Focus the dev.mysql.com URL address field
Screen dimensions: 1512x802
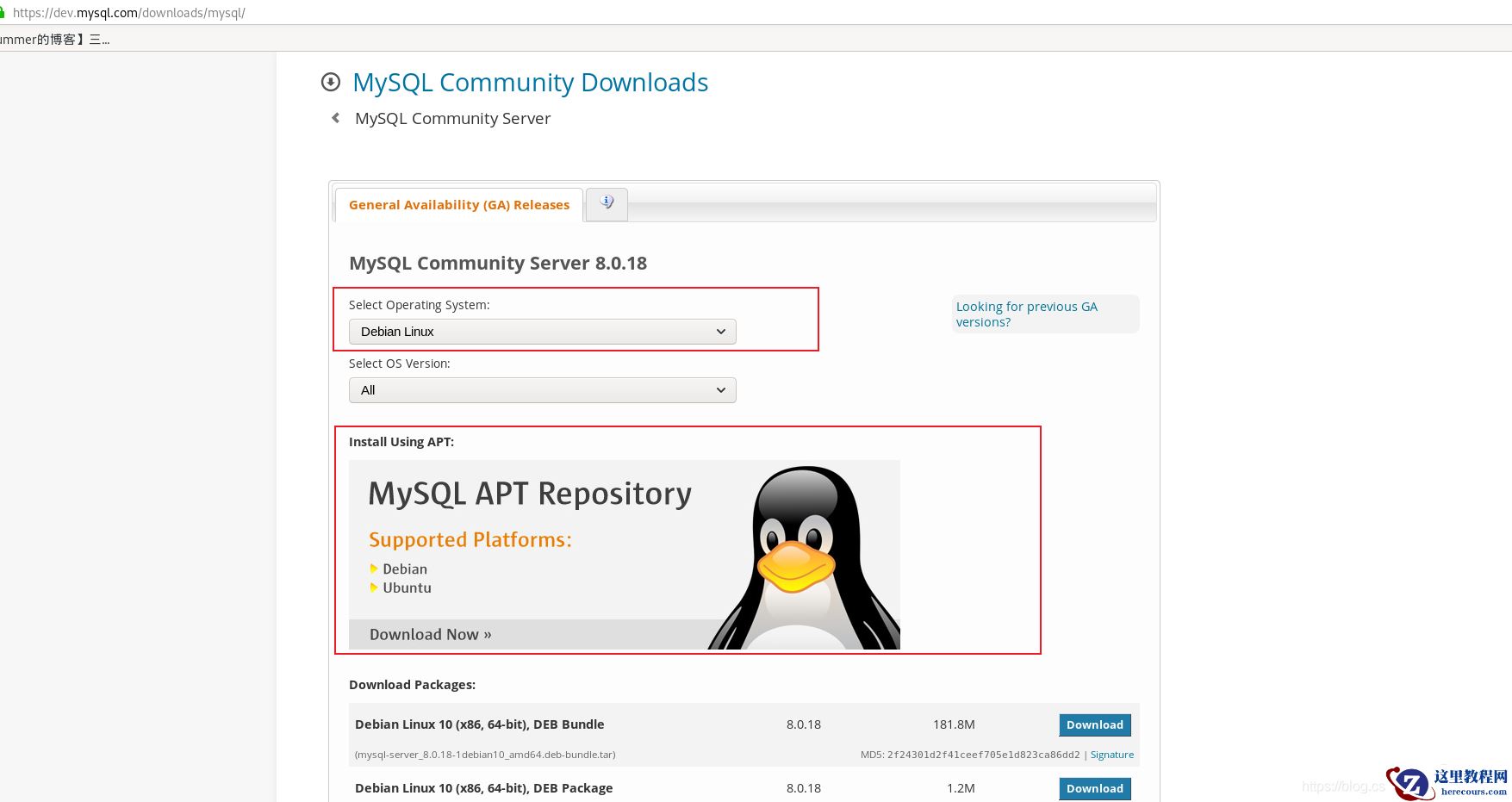coord(129,13)
